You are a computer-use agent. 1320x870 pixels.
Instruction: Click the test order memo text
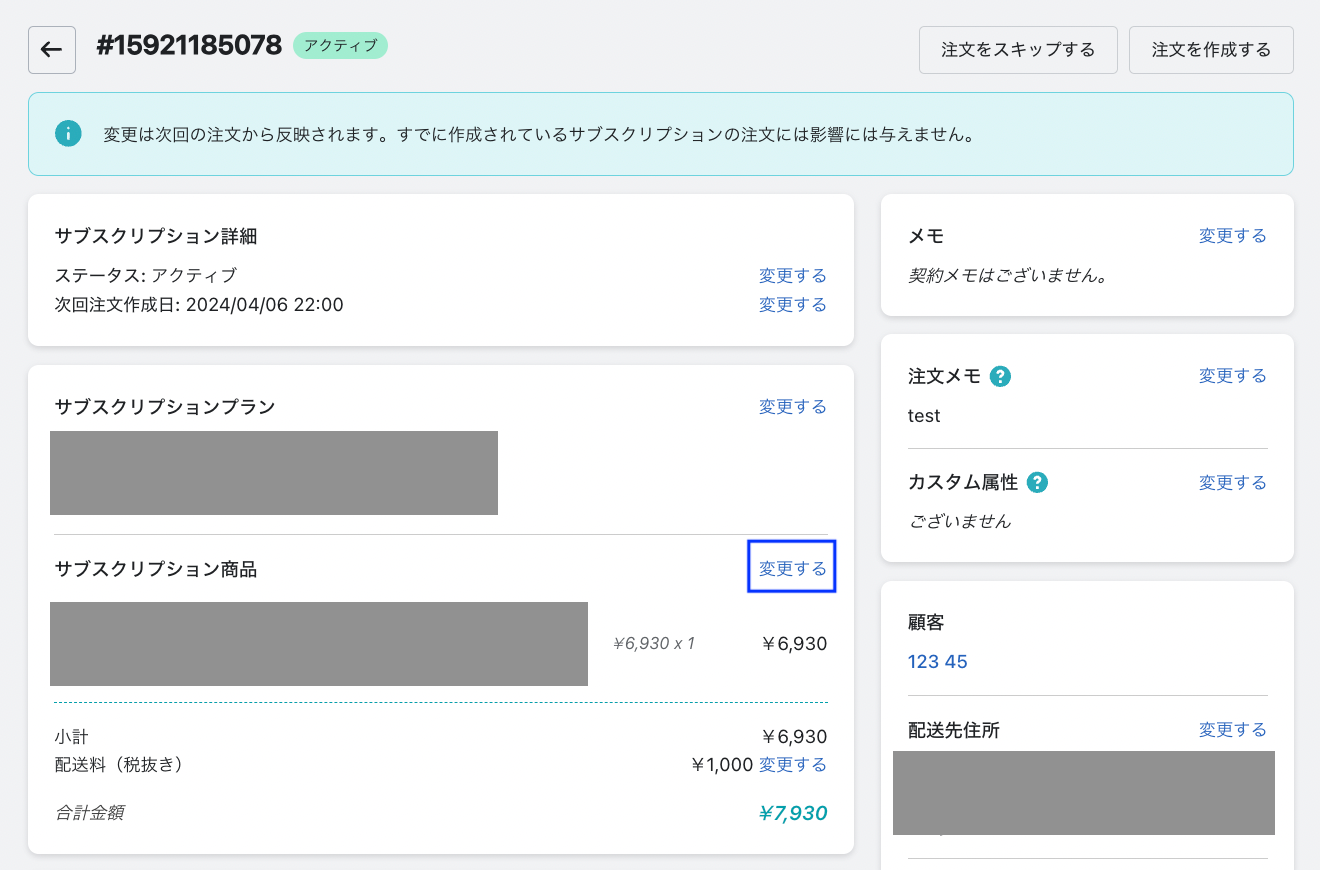pos(924,416)
